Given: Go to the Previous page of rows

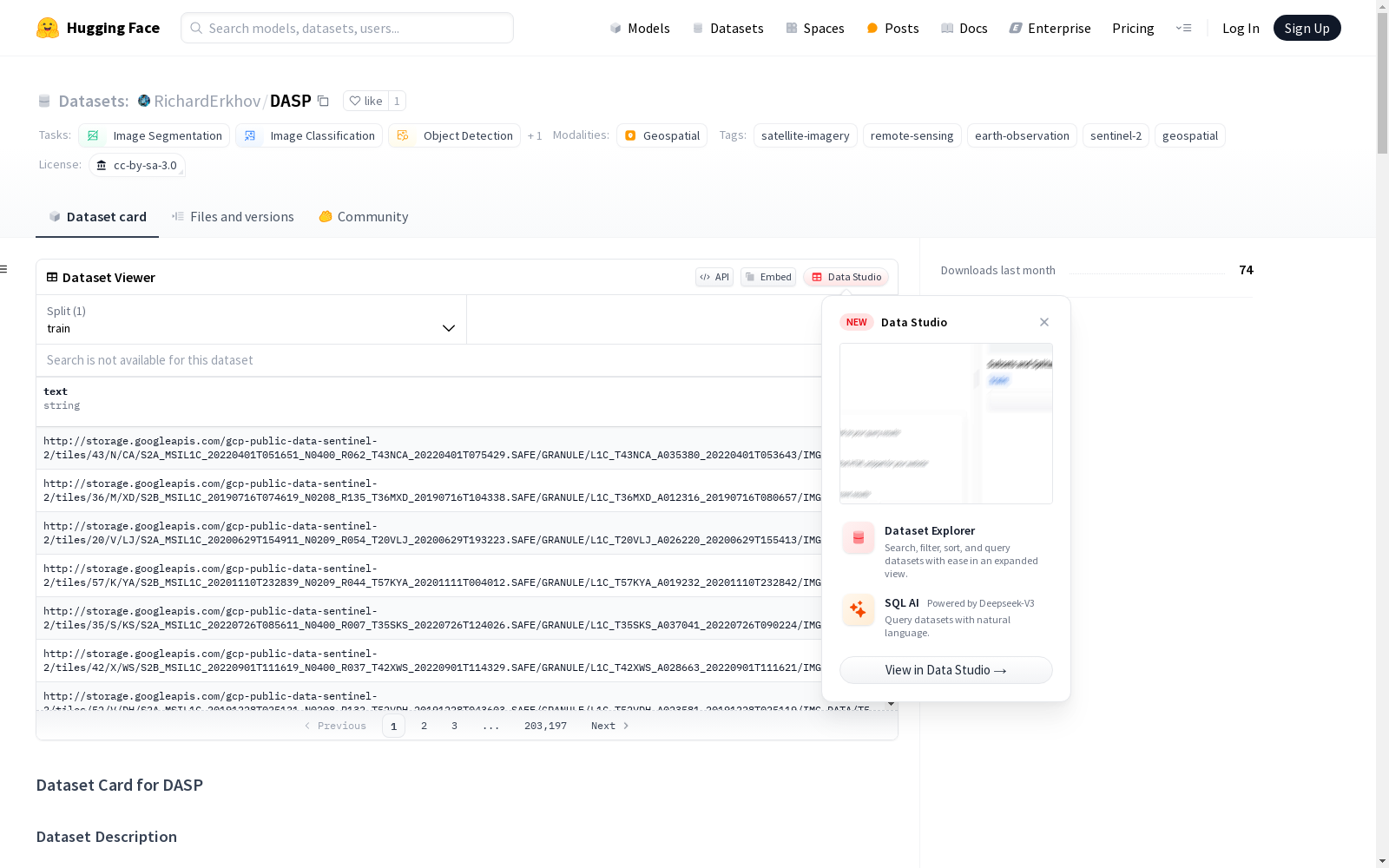Looking at the screenshot, I should coord(335,726).
